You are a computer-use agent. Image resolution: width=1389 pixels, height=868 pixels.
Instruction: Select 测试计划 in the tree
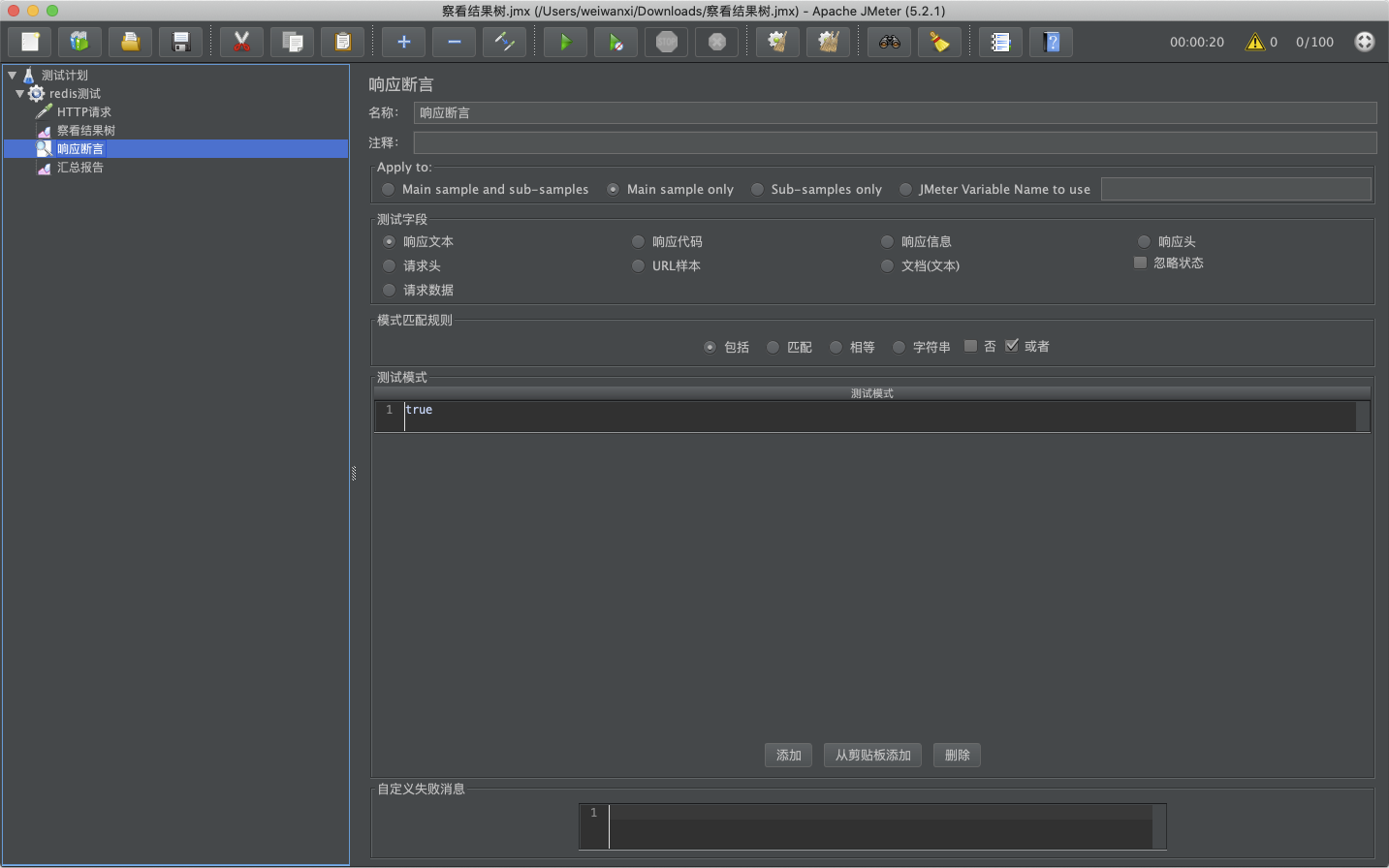[64, 75]
